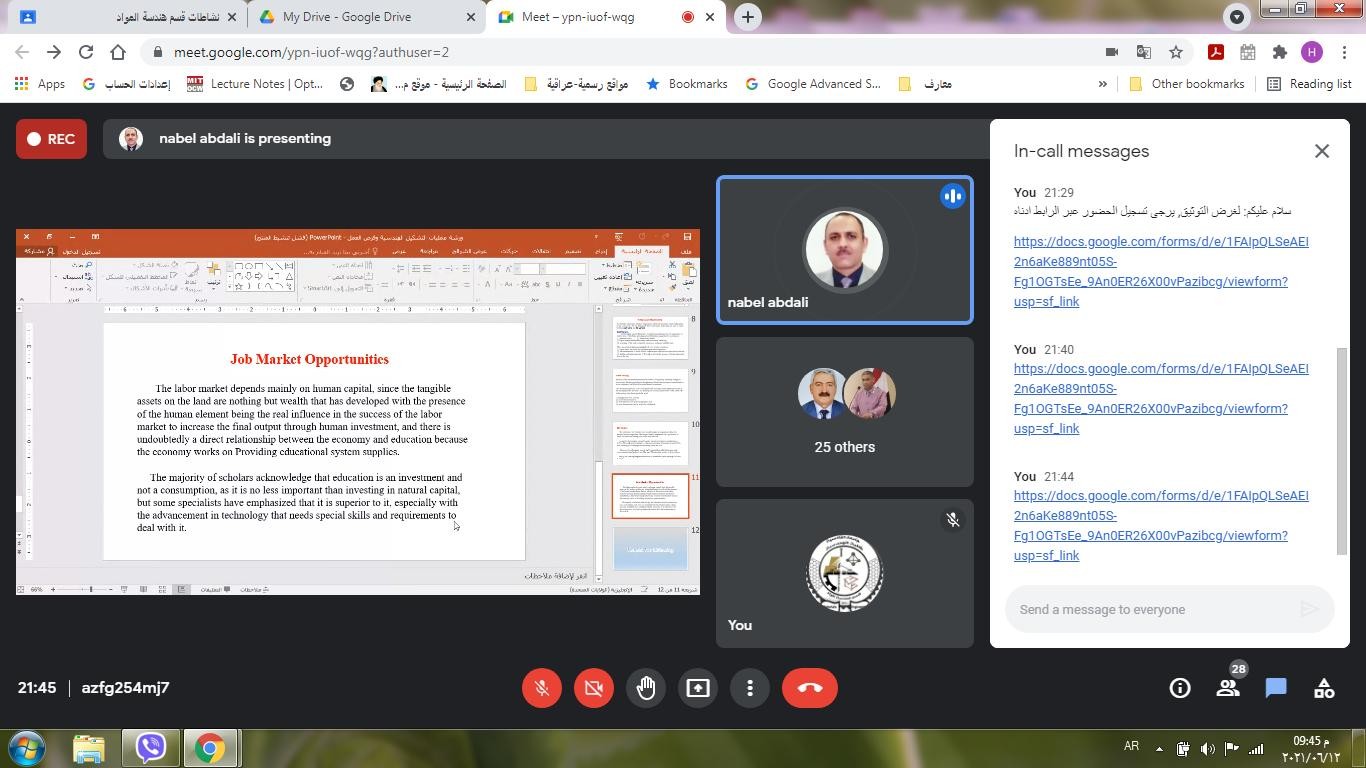Bookmark this page with the star icon
Viewport: 1366px width, 768px height.
[x=1176, y=52]
